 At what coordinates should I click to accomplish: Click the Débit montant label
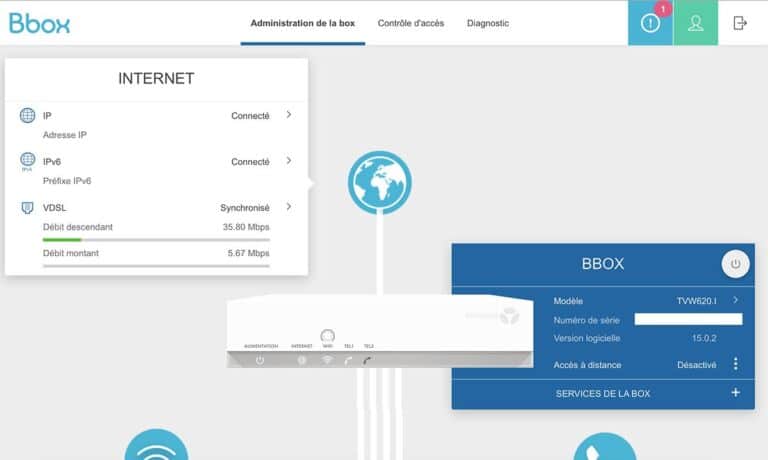tap(71, 253)
